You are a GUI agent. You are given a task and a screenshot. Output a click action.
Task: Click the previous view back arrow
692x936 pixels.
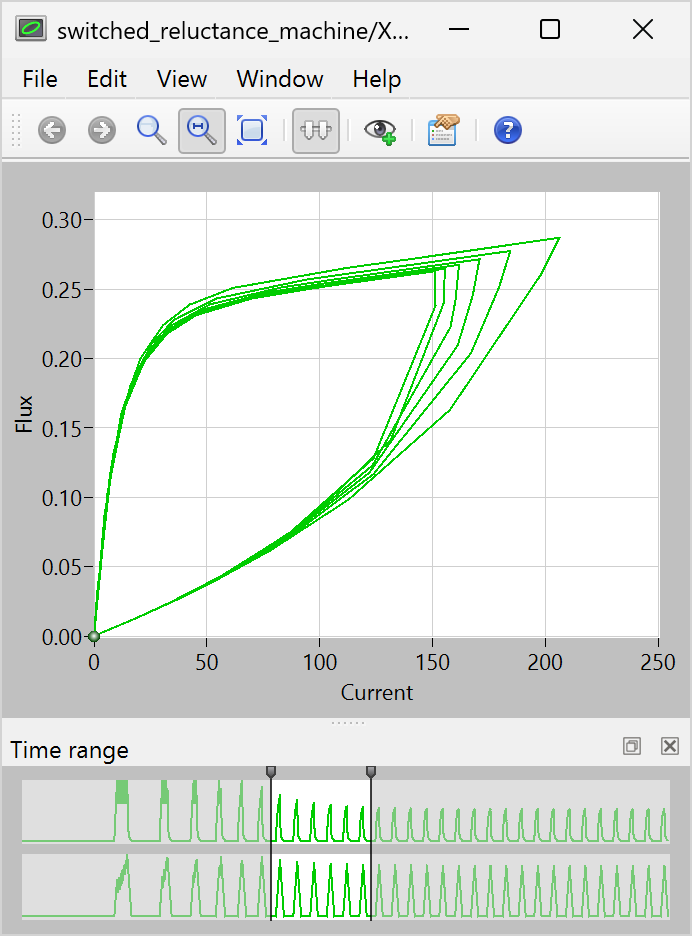[52, 130]
